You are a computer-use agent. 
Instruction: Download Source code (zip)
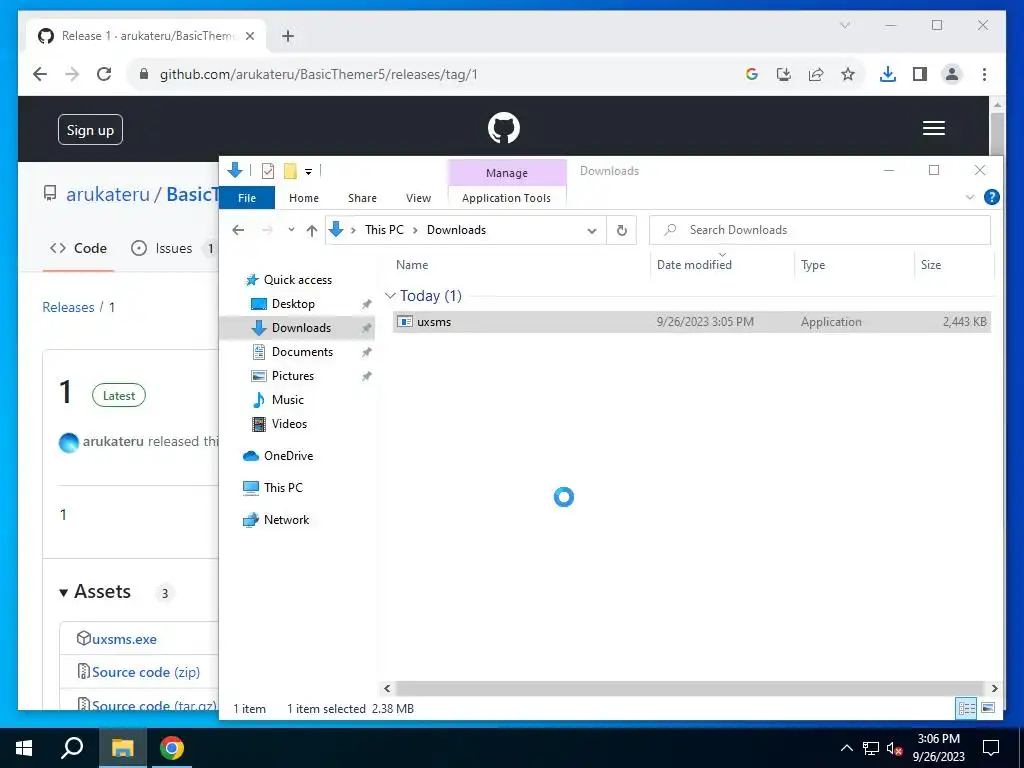146,672
